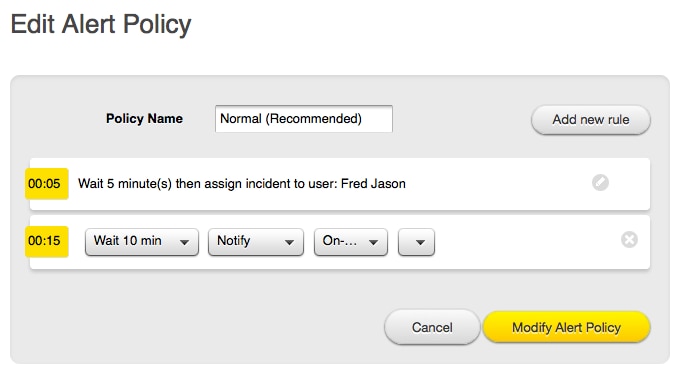Open the truncated On-... dropdown
This screenshot has width=685, height=378.
[x=350, y=242]
